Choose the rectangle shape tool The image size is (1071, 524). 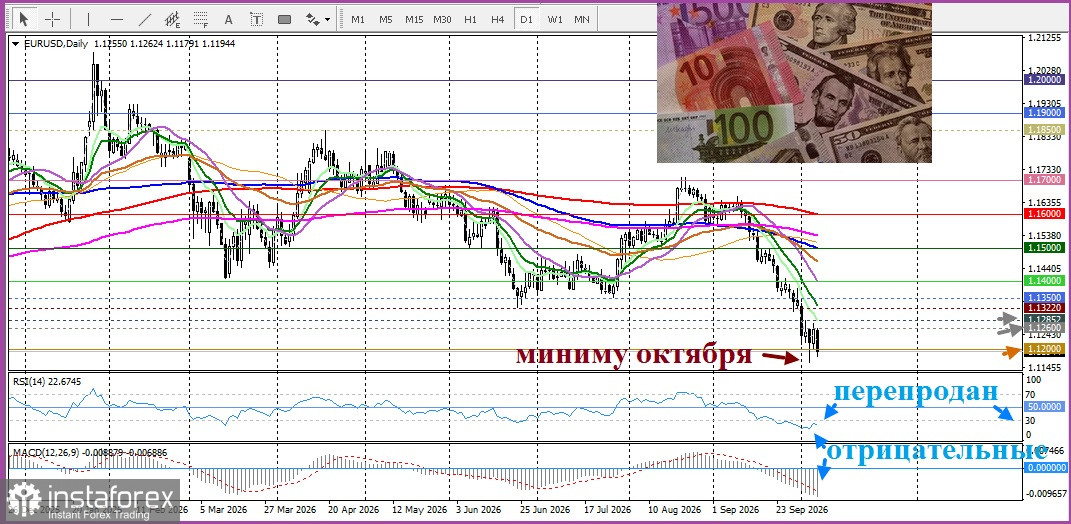(x=285, y=19)
